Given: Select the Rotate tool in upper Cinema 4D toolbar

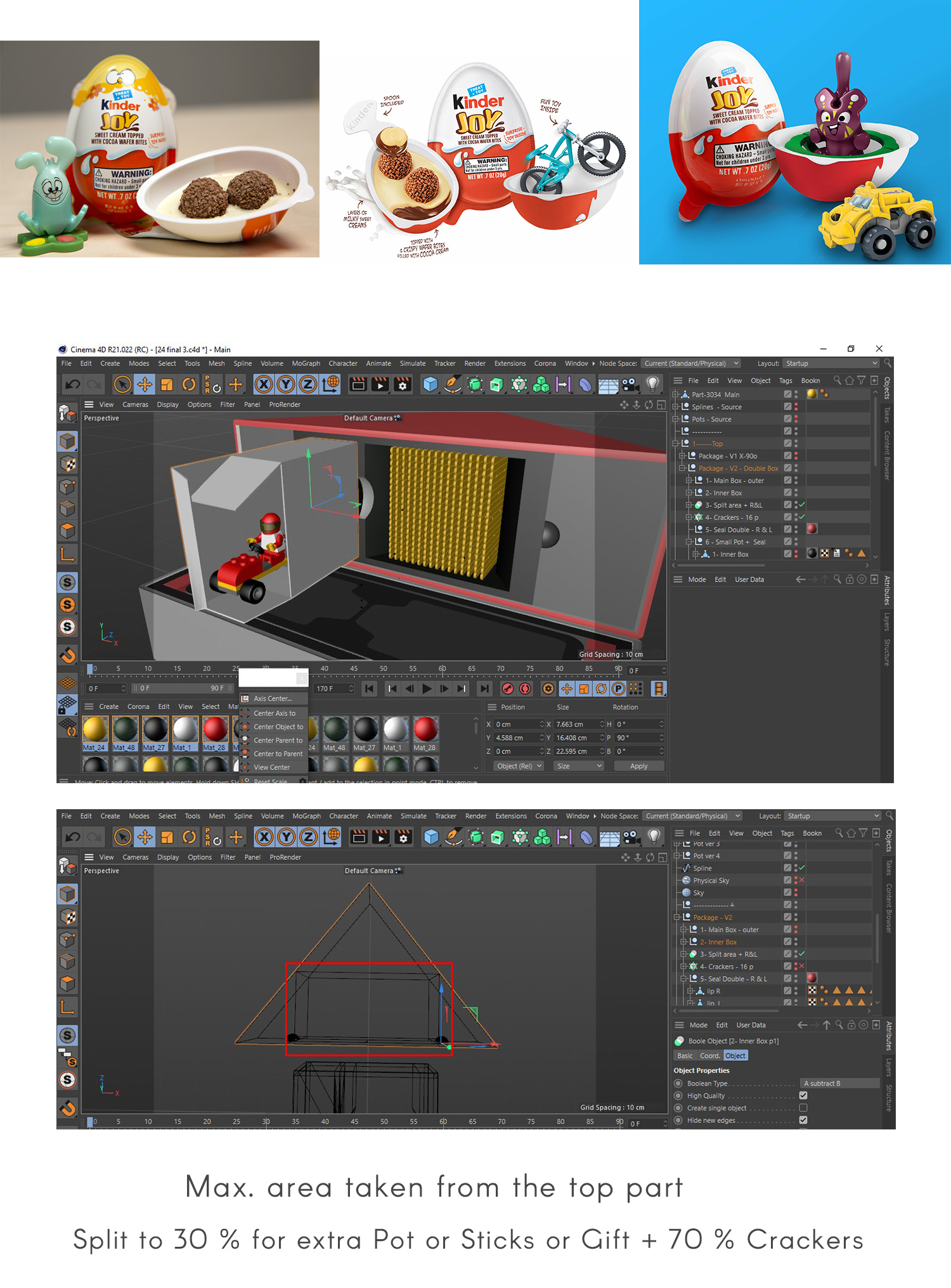Looking at the screenshot, I should (189, 384).
